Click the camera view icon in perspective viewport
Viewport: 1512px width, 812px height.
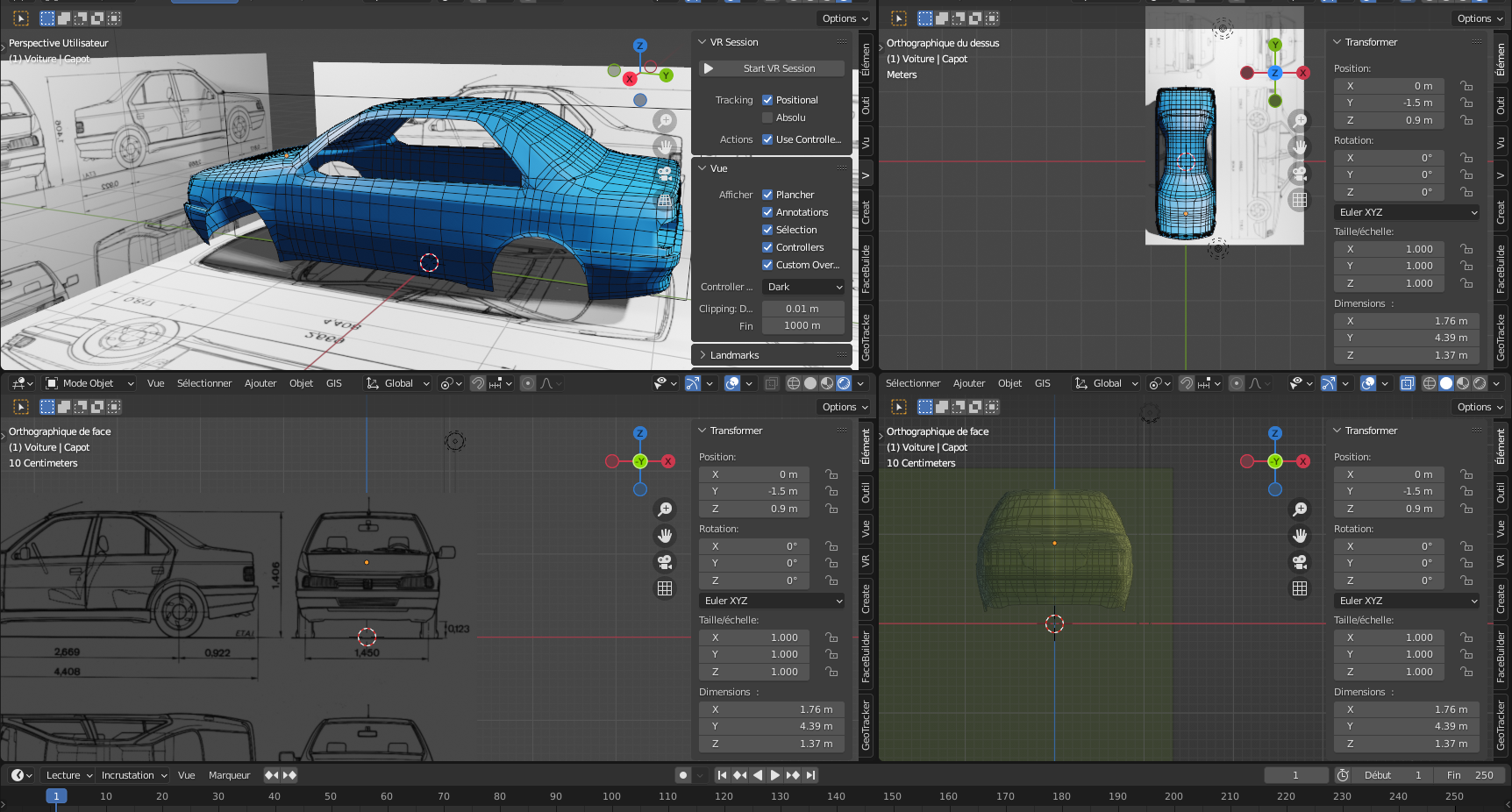[x=665, y=174]
